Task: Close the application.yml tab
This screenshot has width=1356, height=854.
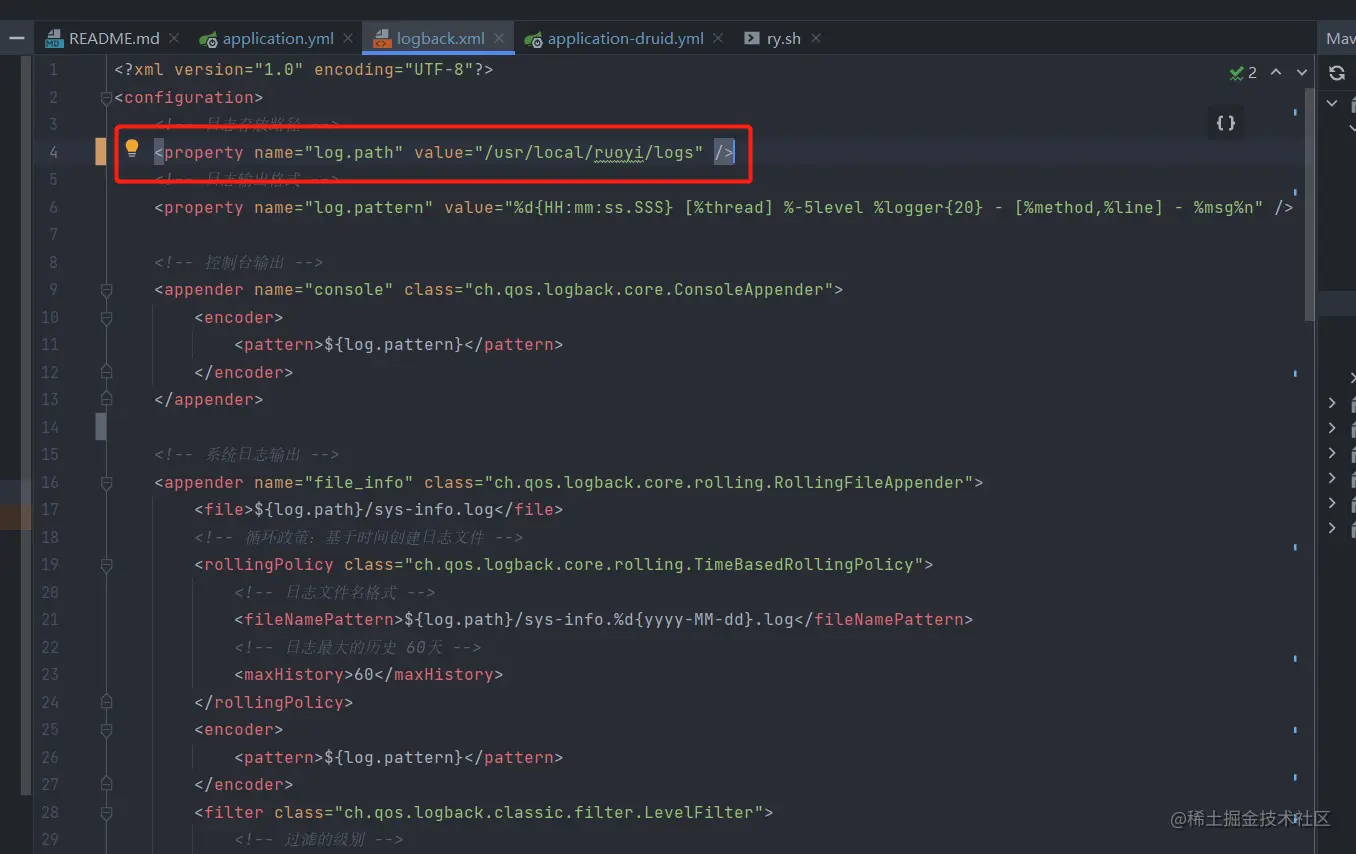Action: click(x=348, y=38)
